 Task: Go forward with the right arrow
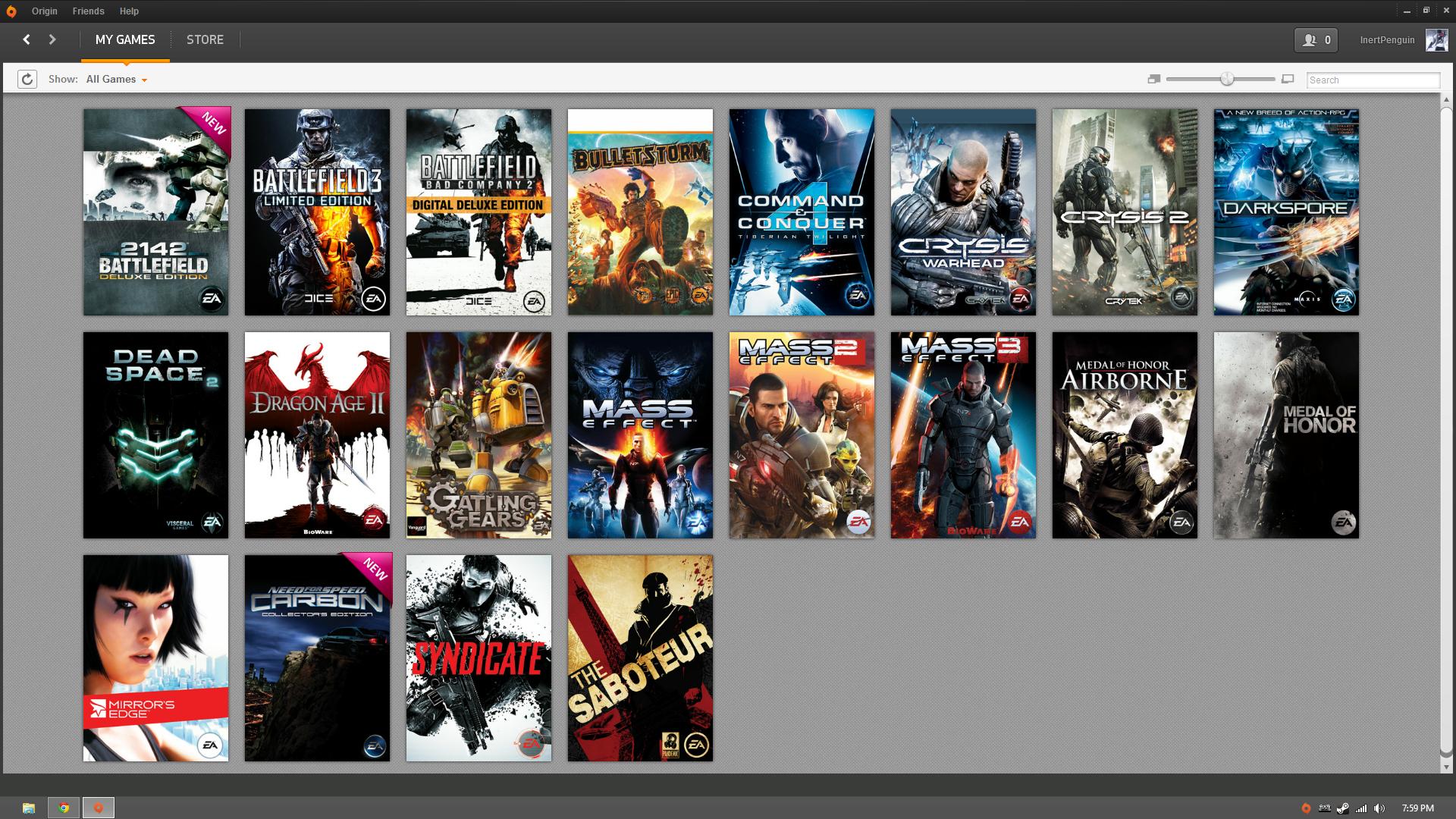click(x=52, y=39)
